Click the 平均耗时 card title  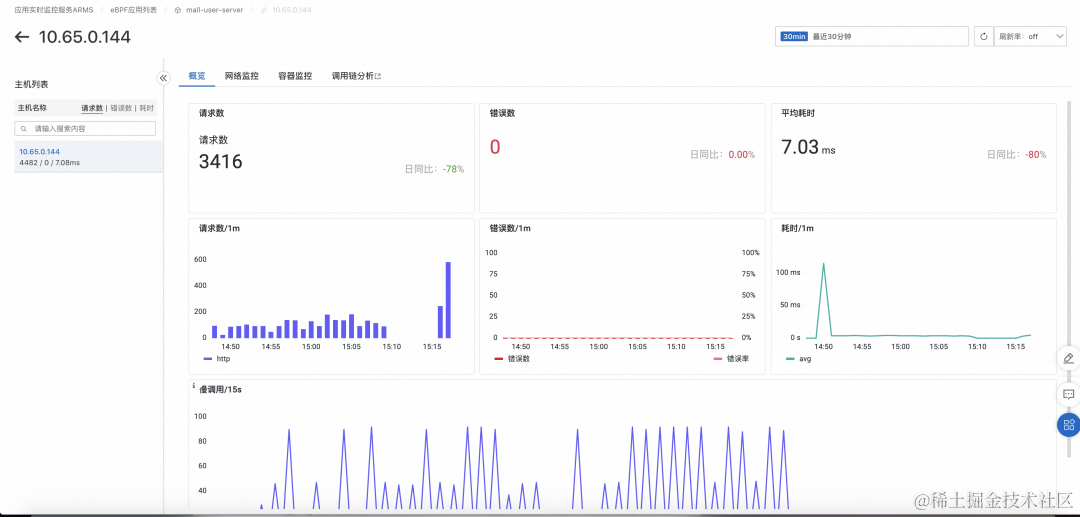[798, 114]
